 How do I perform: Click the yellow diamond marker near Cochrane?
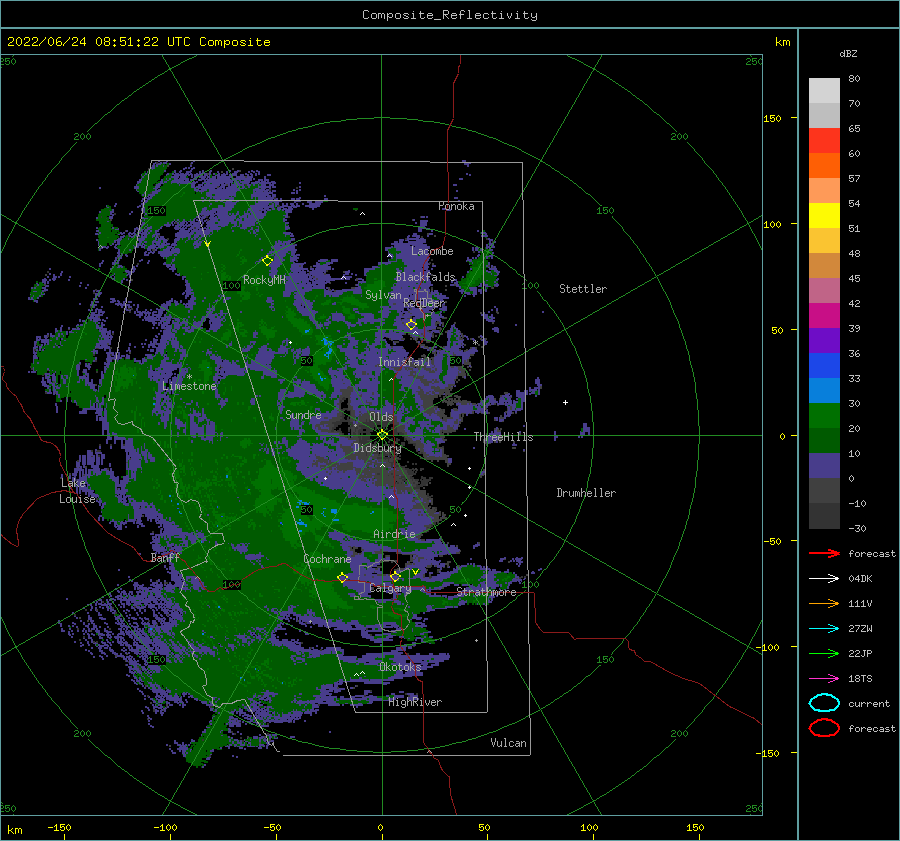343,577
